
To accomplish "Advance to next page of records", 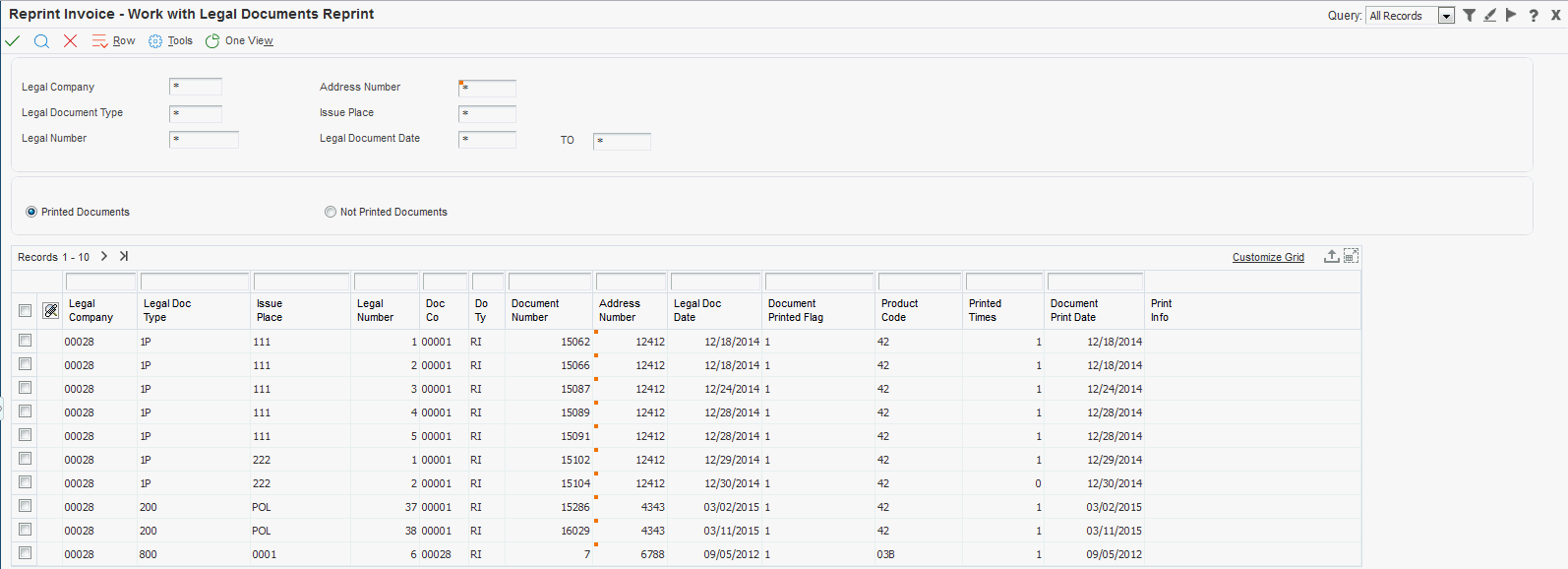I will tap(104, 256).
